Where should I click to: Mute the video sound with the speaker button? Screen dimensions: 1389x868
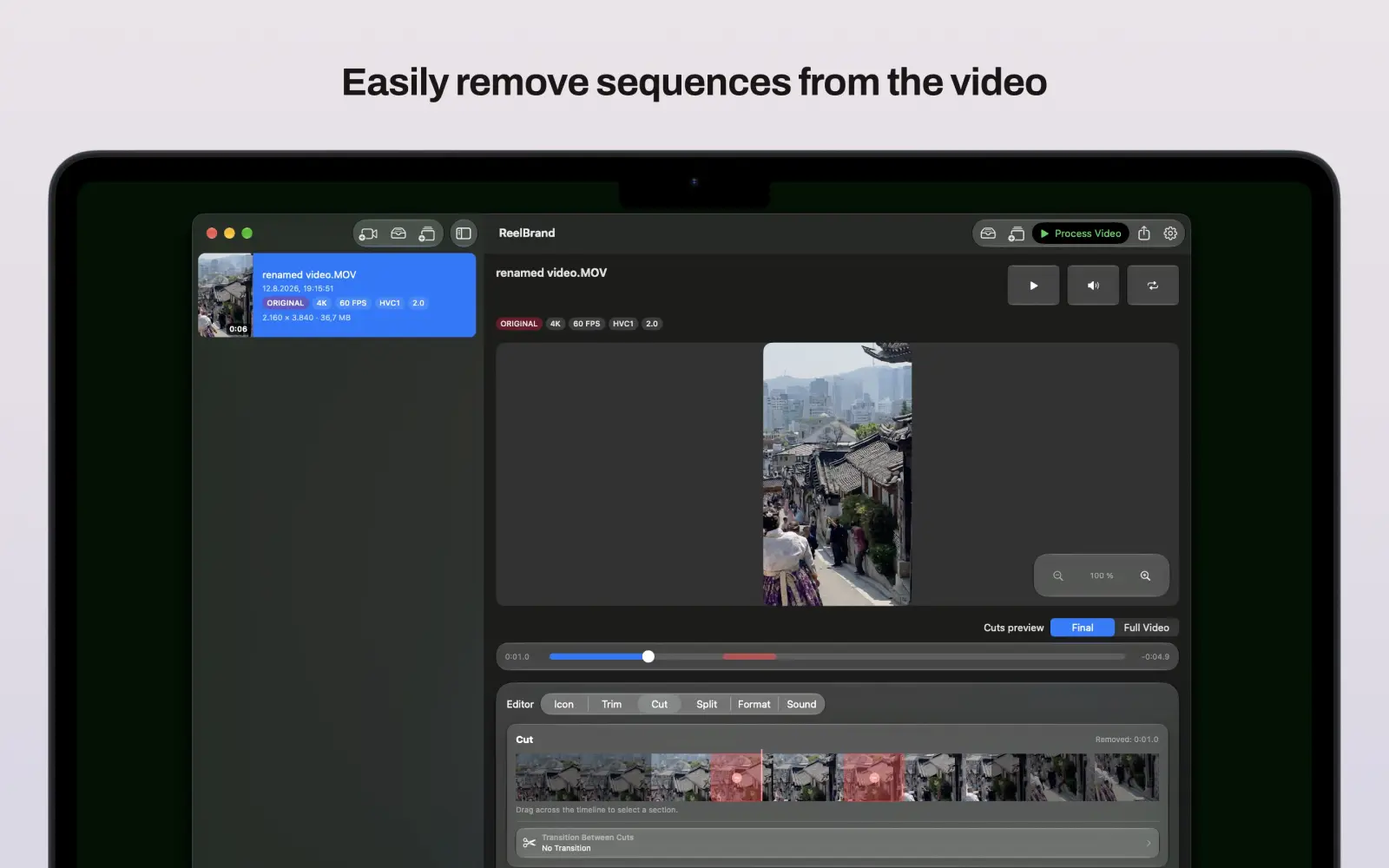1093,286
